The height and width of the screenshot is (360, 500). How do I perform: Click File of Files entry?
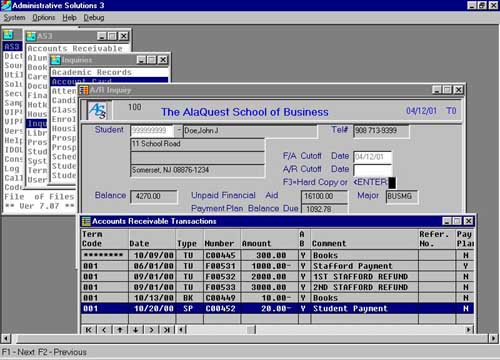(39, 197)
